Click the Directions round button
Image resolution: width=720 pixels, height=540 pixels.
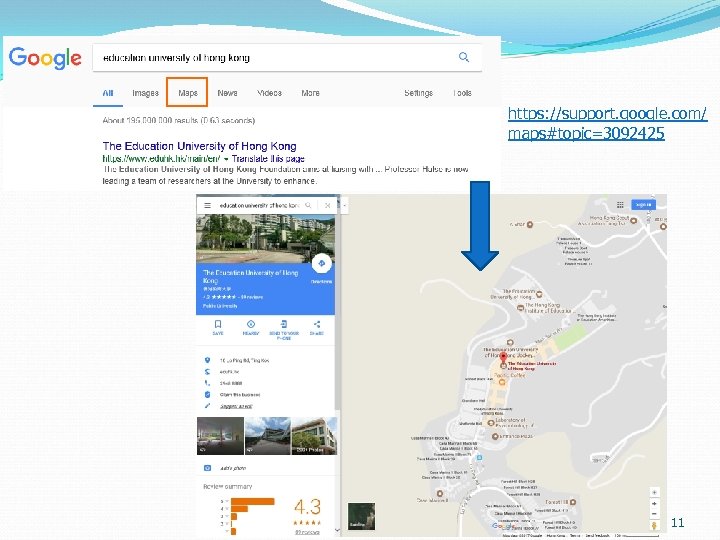pyautogui.click(x=321, y=264)
